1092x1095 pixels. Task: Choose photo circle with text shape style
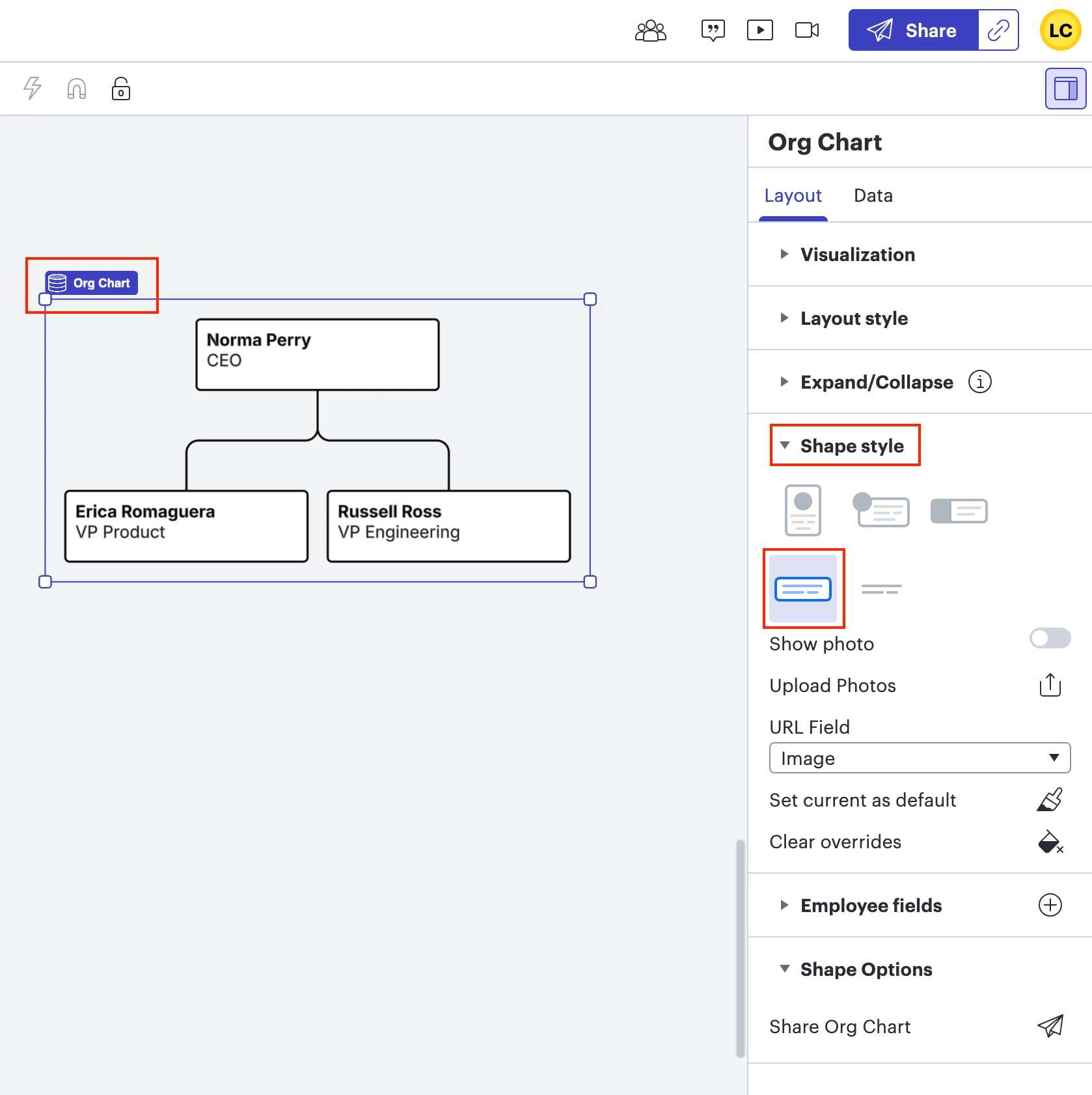(881, 510)
